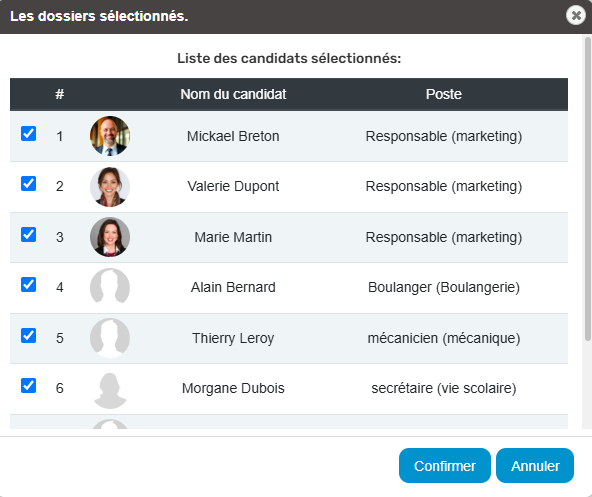Uncheck the checkbox for Valerie Dupont
Screen dimensions: 592x497
pos(28,184)
